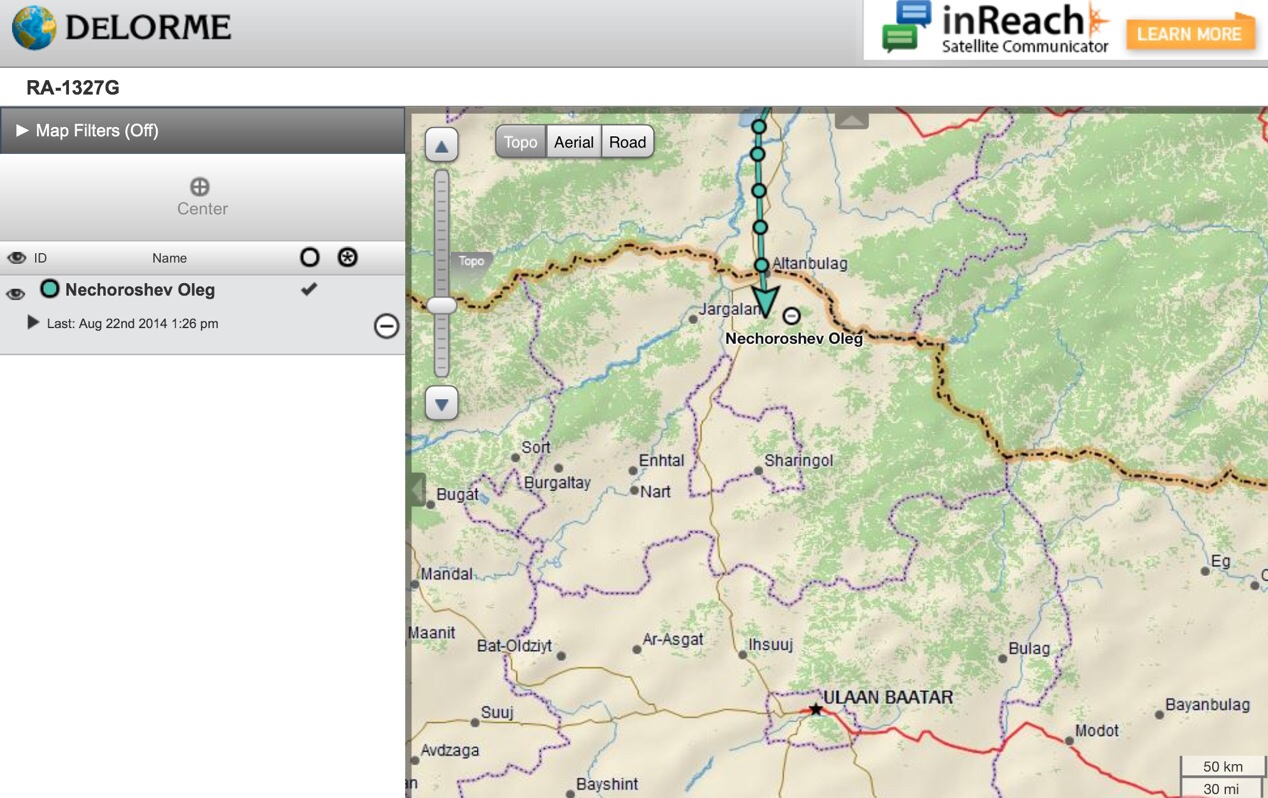Click the star circle column header icon
Image resolution: width=1268 pixels, height=798 pixels.
pos(347,257)
